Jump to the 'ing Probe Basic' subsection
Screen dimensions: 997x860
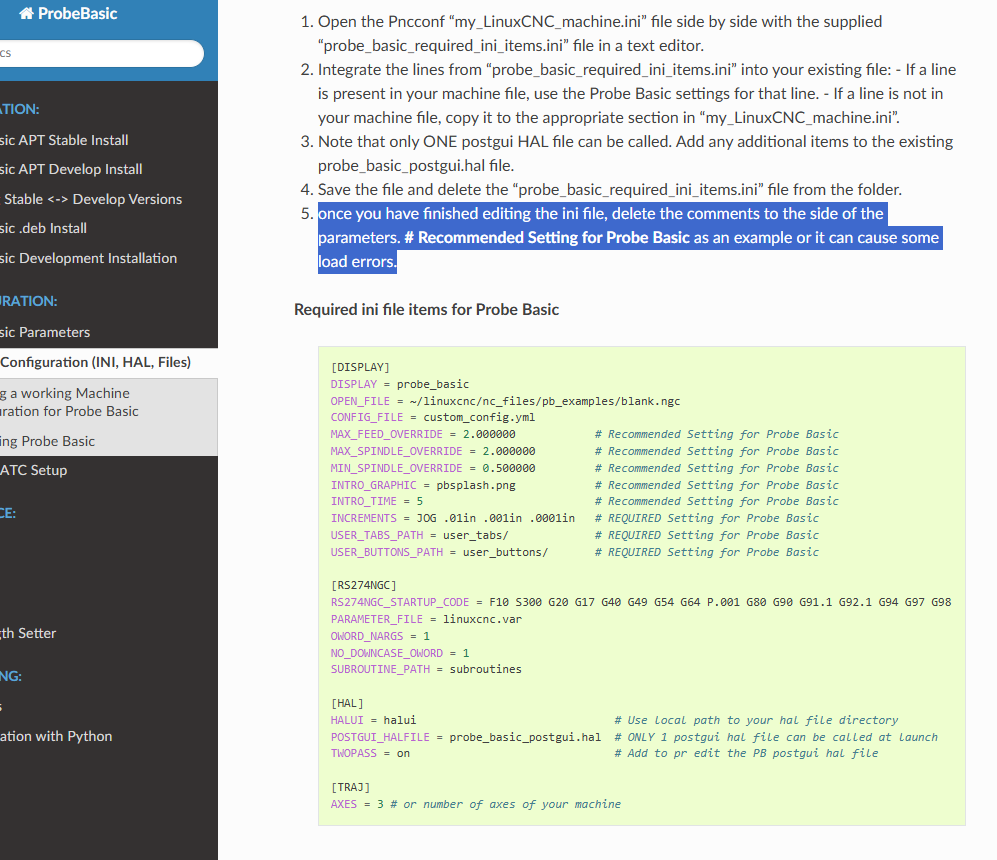[x=48, y=441]
